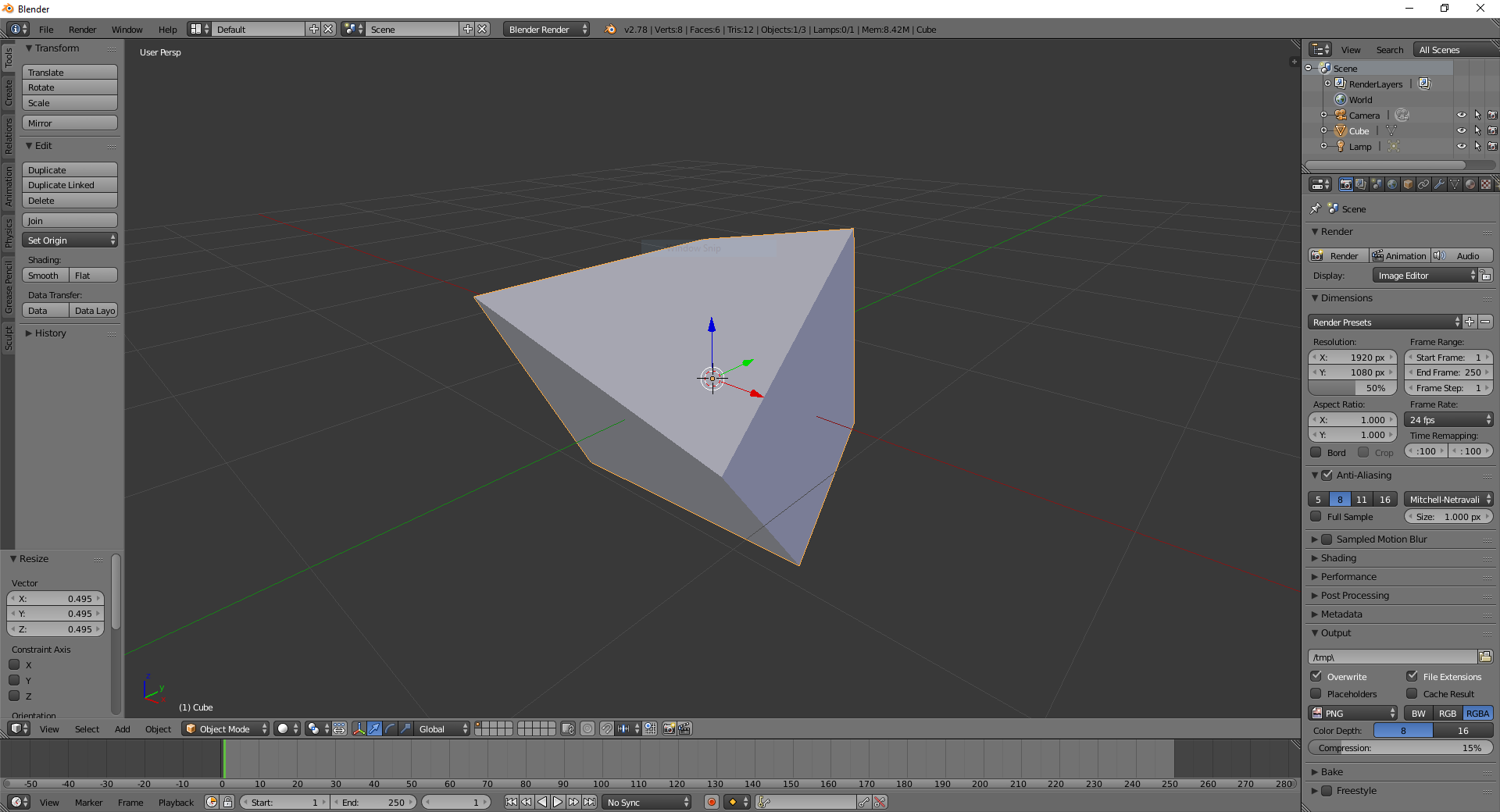The image size is (1500, 812).
Task: Open the Object Mode dropdown
Action: tap(225, 728)
